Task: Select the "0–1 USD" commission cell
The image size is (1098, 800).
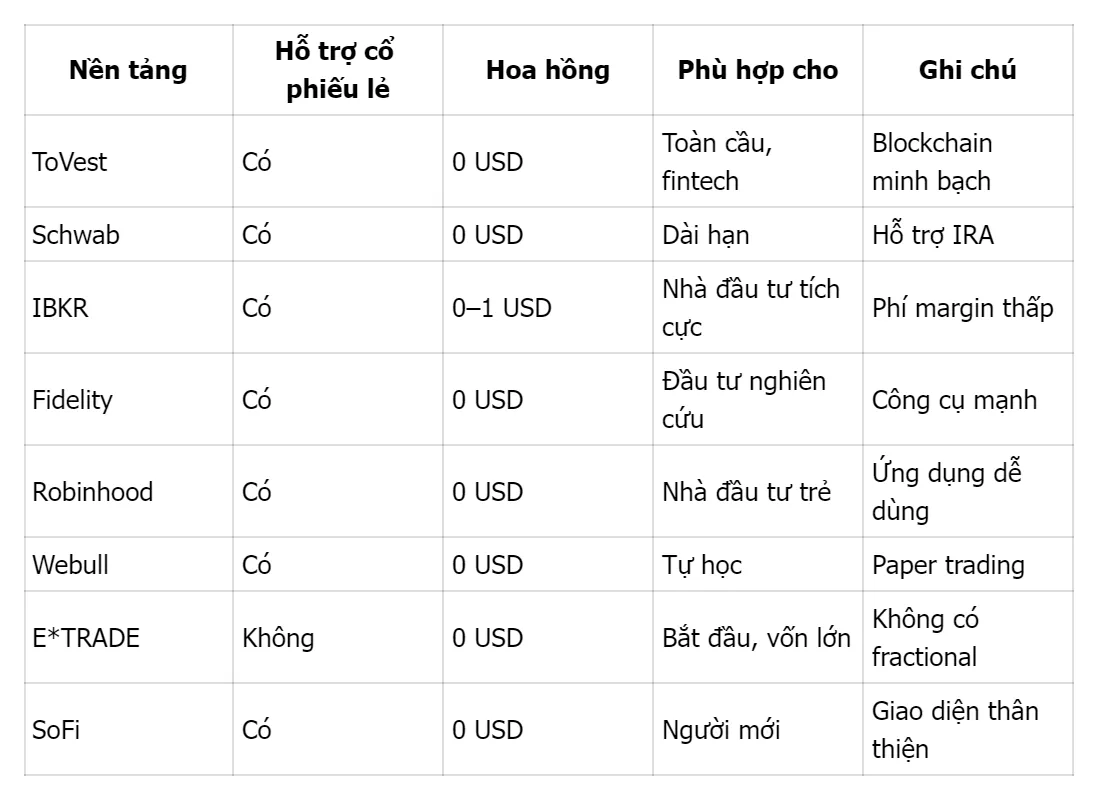Action: pyautogui.click(x=501, y=308)
